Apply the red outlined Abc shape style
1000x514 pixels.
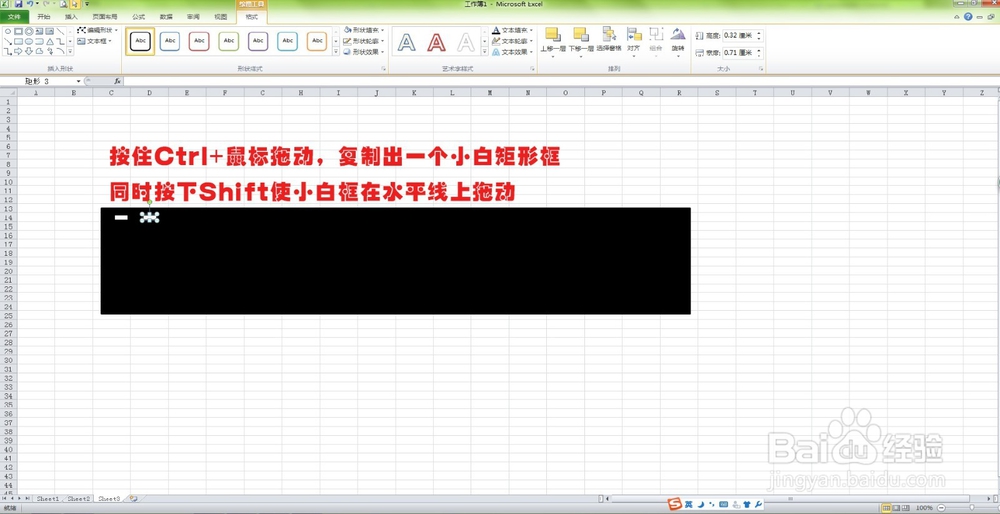click(x=199, y=41)
